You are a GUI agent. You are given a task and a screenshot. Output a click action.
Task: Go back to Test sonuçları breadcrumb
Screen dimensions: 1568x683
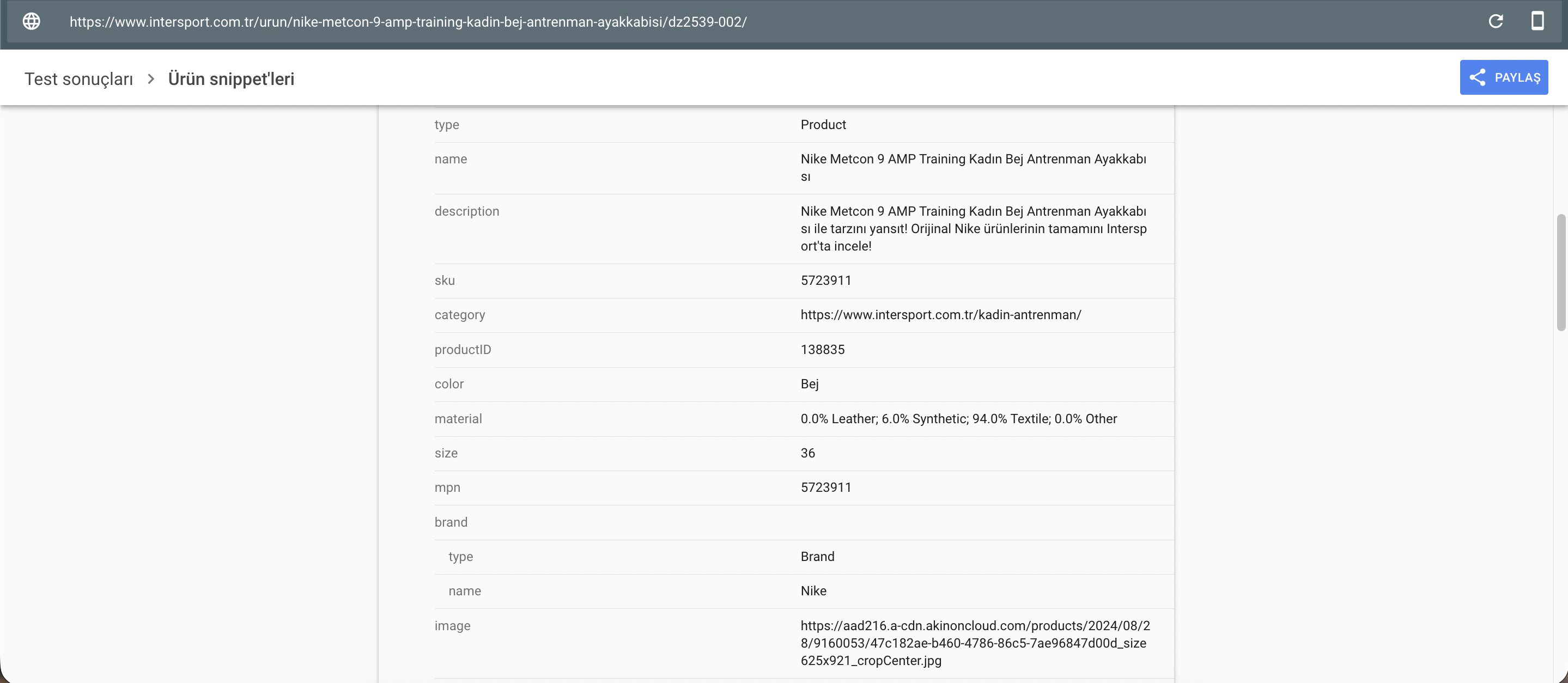(x=78, y=79)
